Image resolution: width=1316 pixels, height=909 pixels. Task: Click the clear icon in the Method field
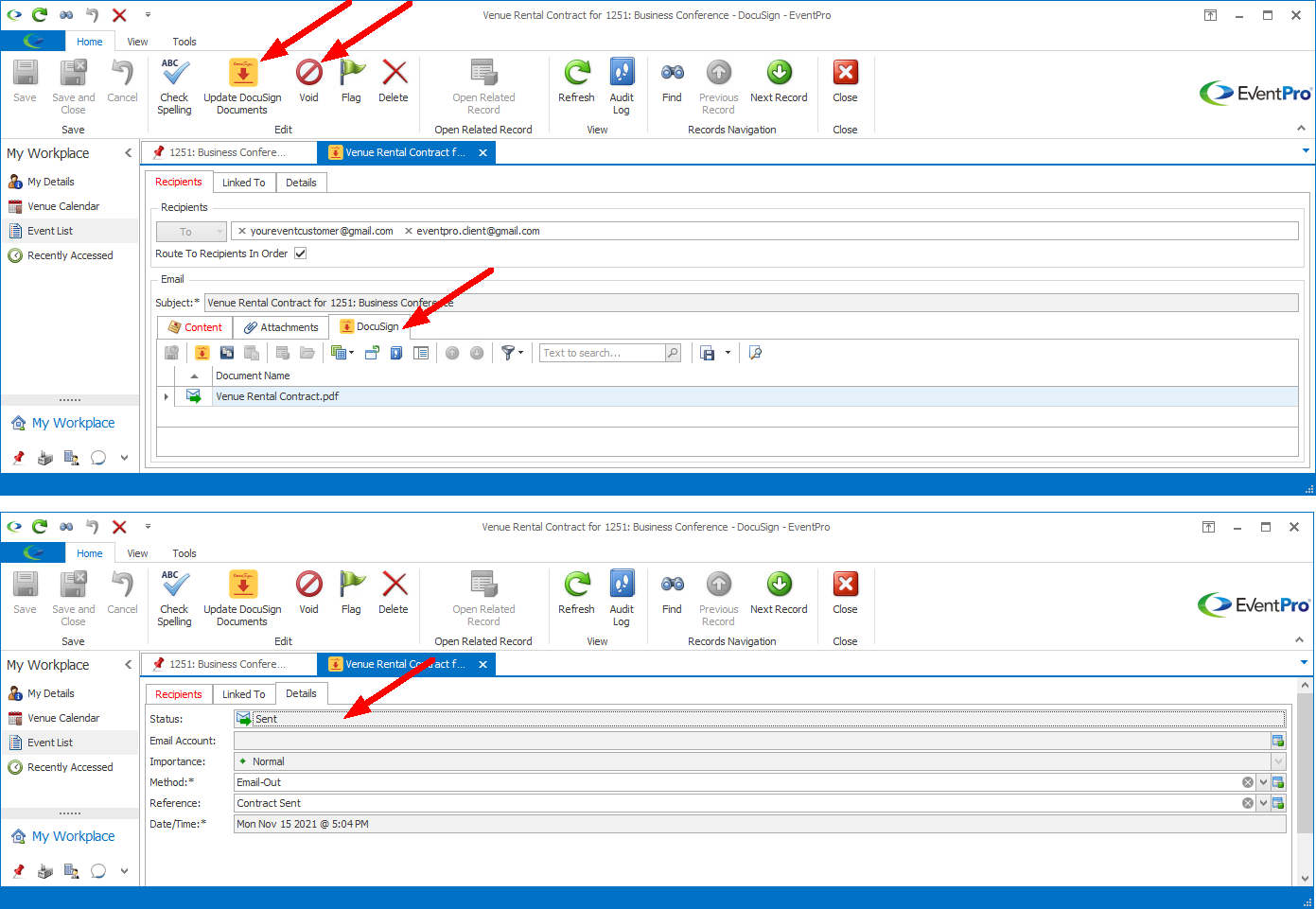[1248, 782]
